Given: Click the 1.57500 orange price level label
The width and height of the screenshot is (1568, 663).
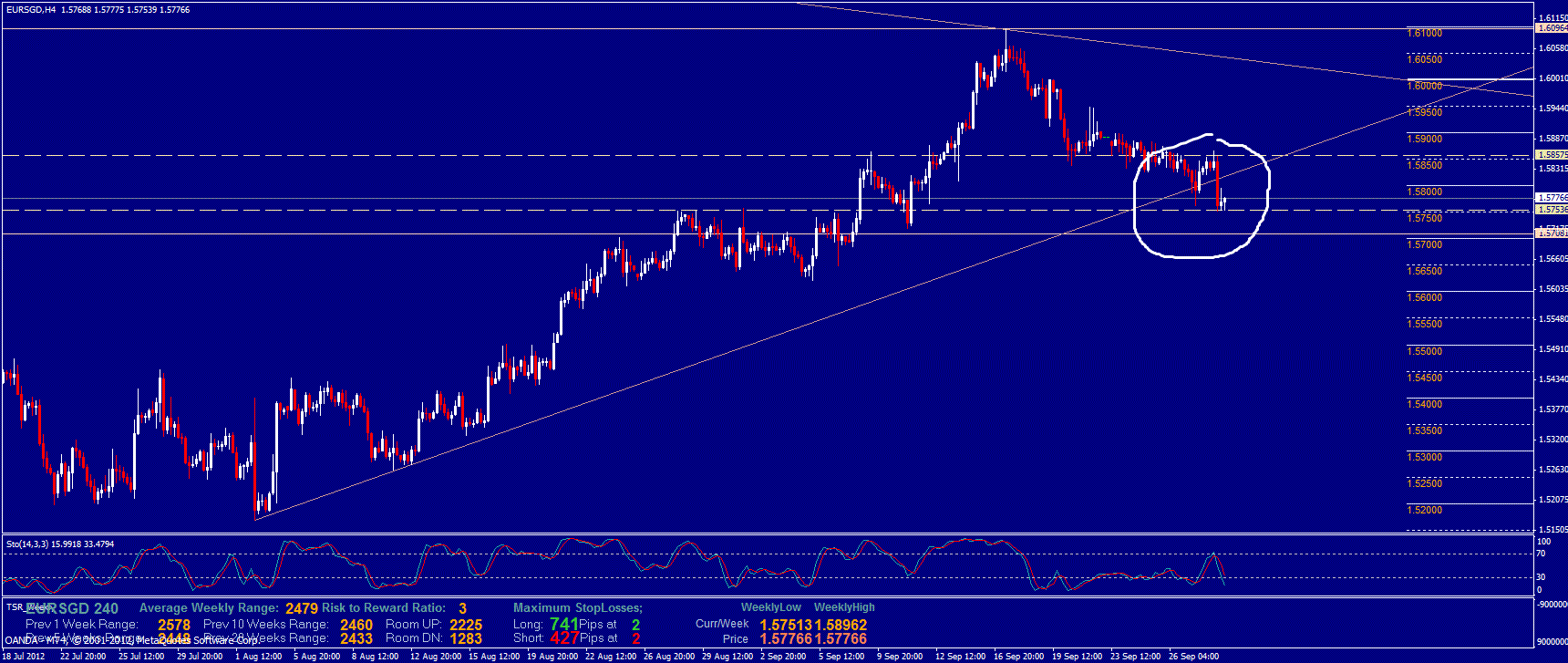Looking at the screenshot, I should [1425, 218].
